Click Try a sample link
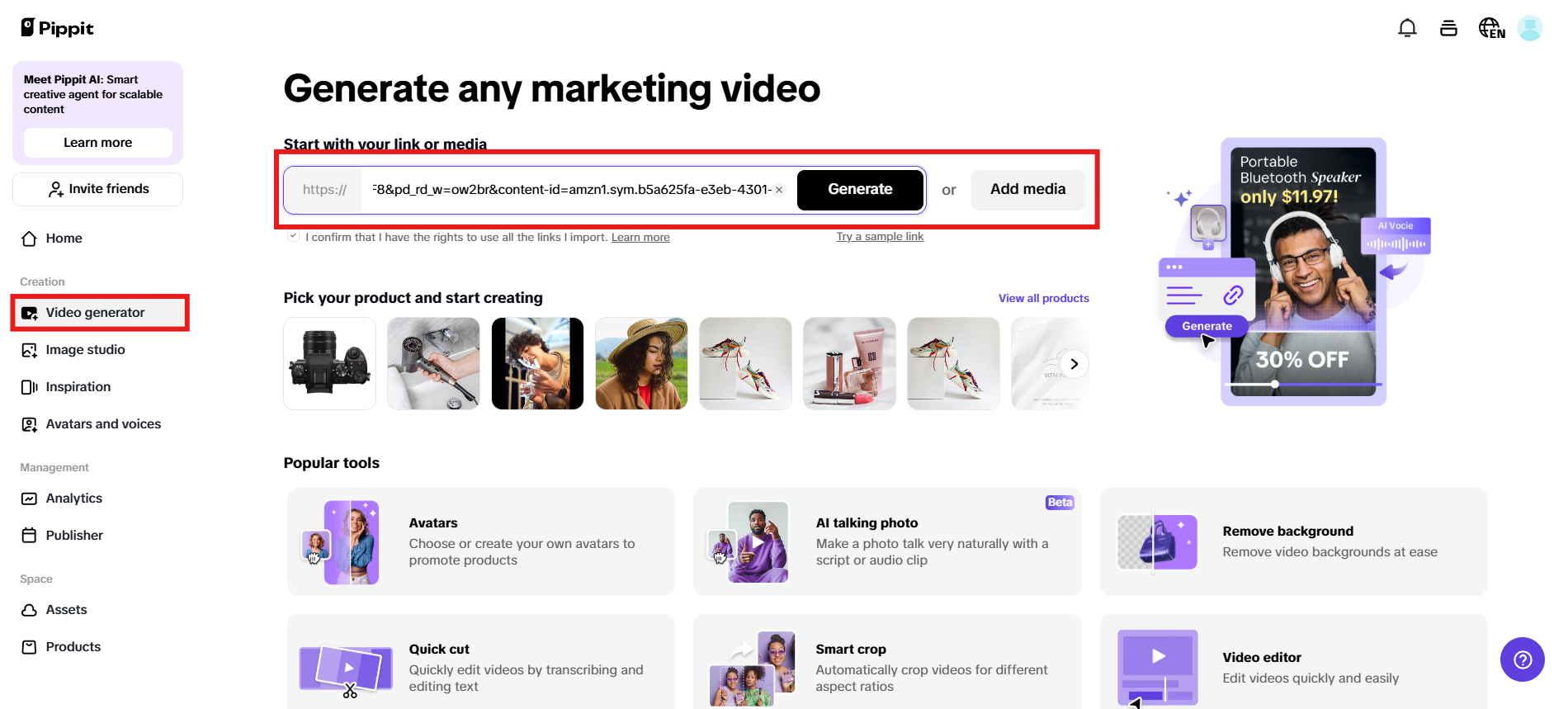This screenshot has width=1568, height=709. [x=880, y=237]
